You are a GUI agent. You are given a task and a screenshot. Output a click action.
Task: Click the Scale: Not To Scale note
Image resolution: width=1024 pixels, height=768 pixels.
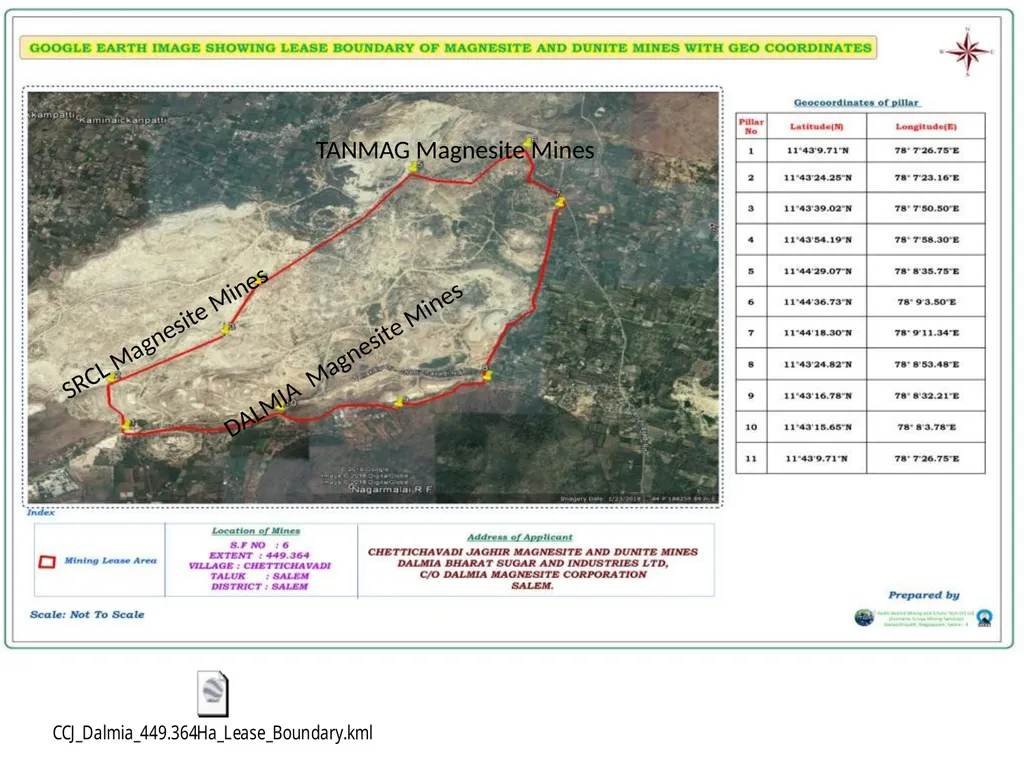(x=87, y=615)
